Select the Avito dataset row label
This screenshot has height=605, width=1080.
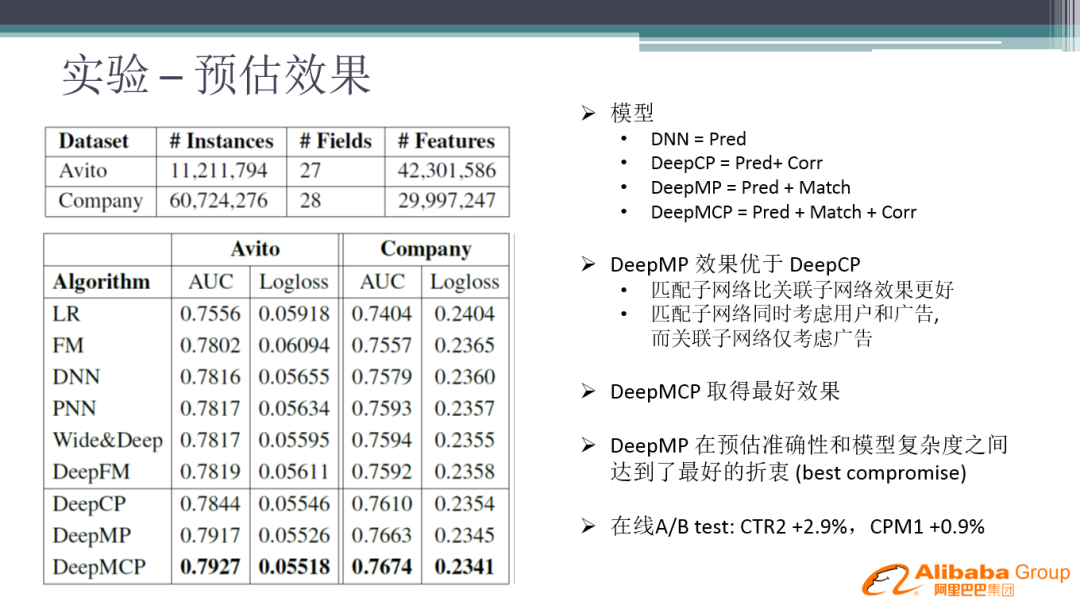click(x=82, y=170)
